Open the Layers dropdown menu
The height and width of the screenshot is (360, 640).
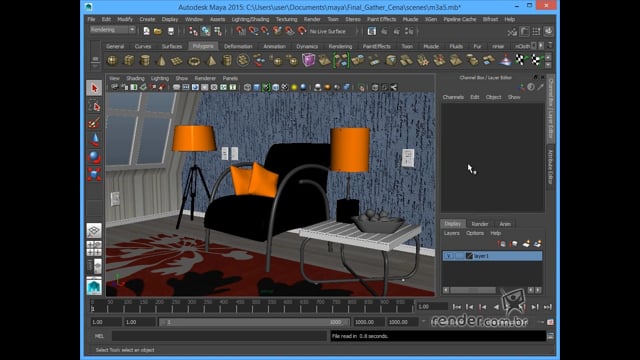(451, 233)
